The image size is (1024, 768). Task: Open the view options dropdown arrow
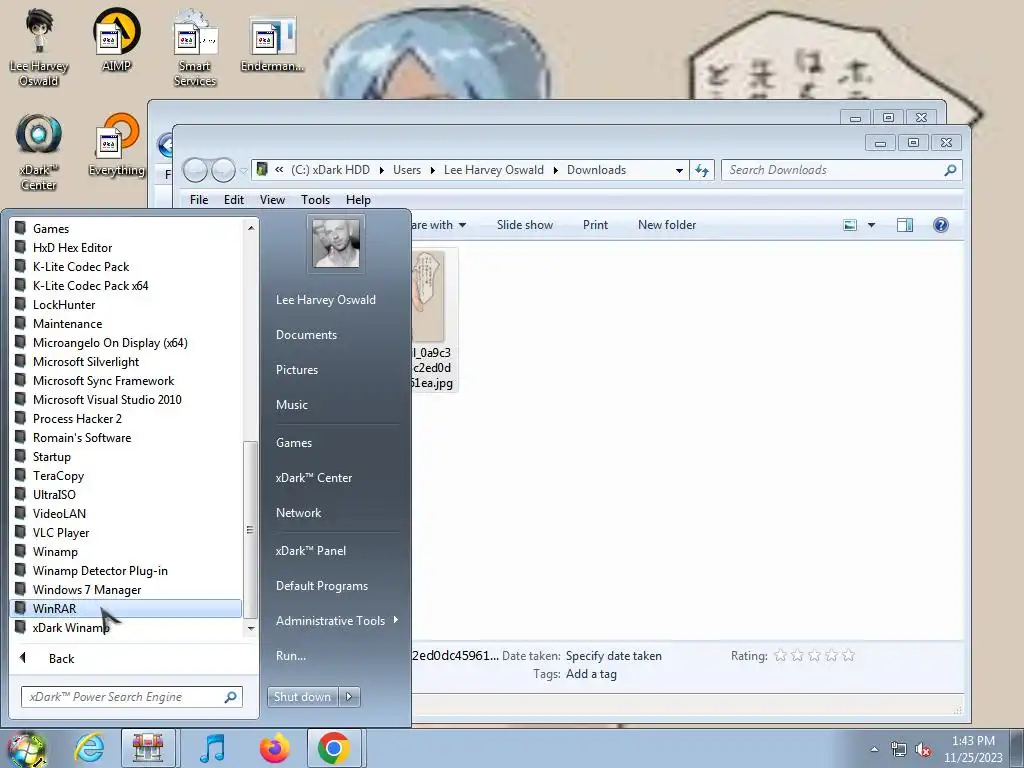point(871,225)
